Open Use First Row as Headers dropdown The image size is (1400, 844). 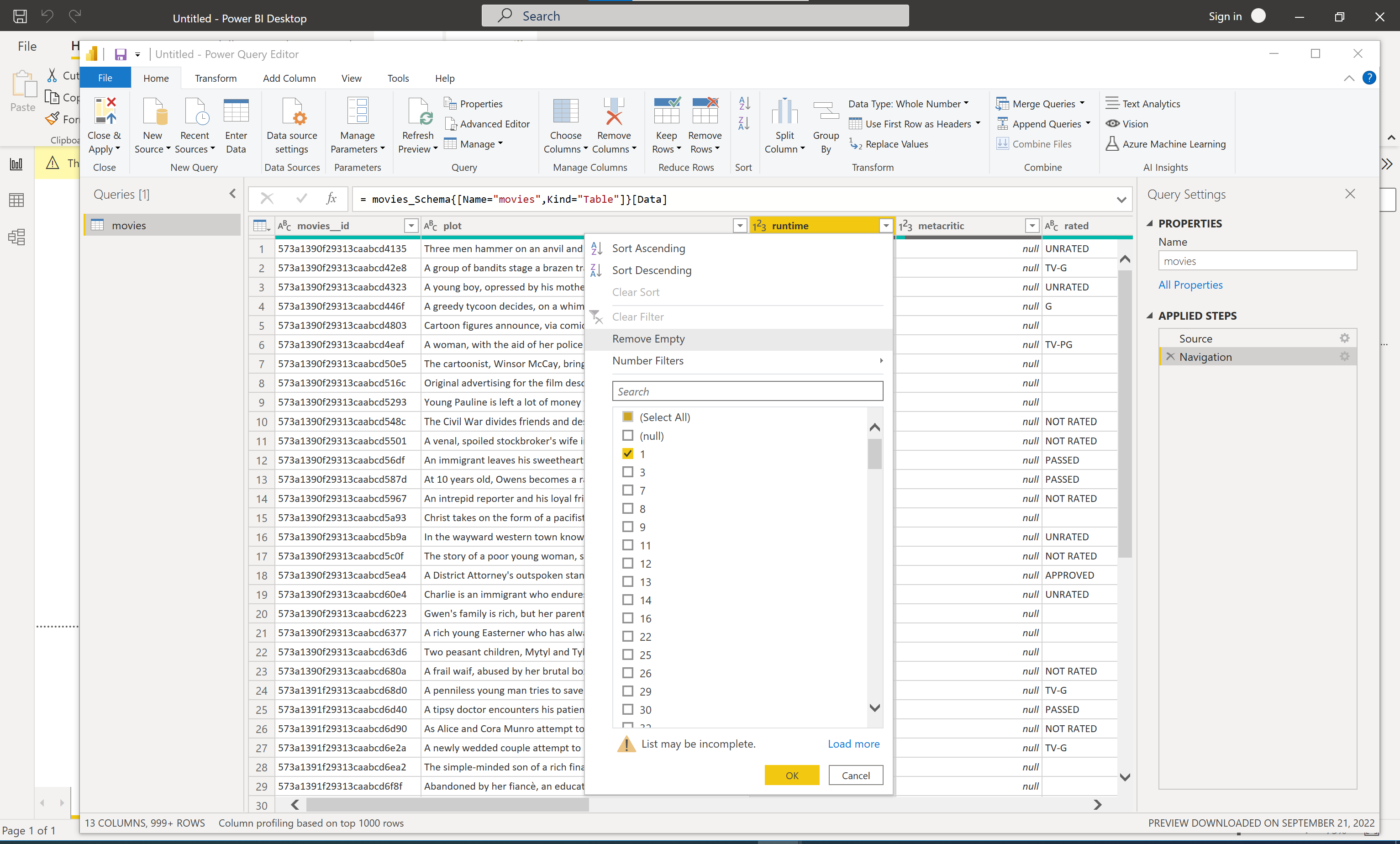[914, 124]
